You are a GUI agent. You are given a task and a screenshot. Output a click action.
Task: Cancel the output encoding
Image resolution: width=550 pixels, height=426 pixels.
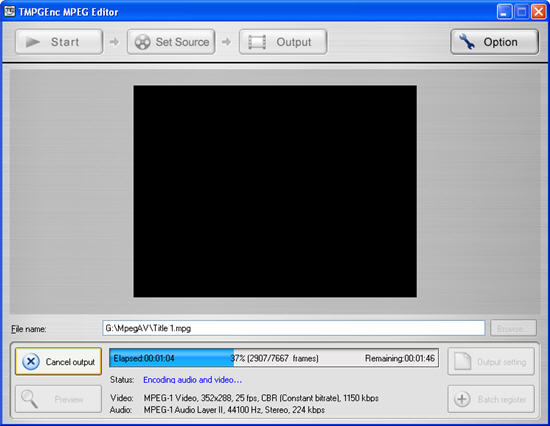58,361
